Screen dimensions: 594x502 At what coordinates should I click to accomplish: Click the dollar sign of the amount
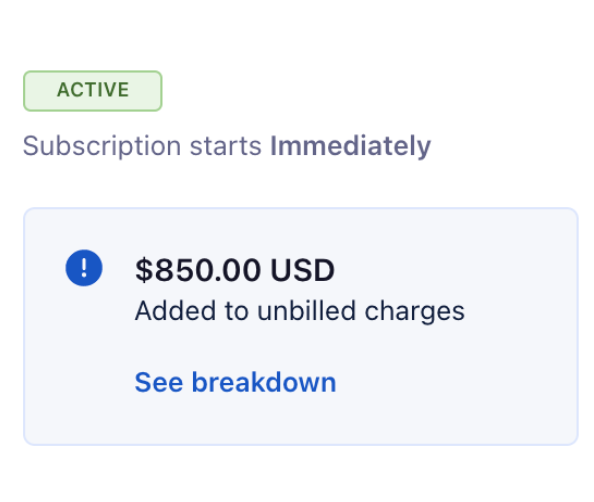point(144,271)
